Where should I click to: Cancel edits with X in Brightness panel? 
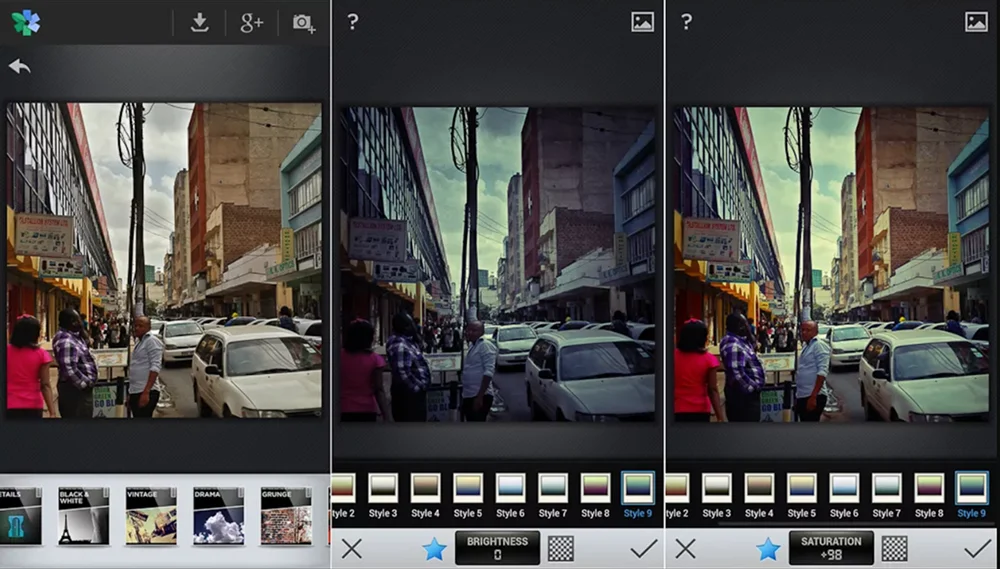pyautogui.click(x=351, y=548)
